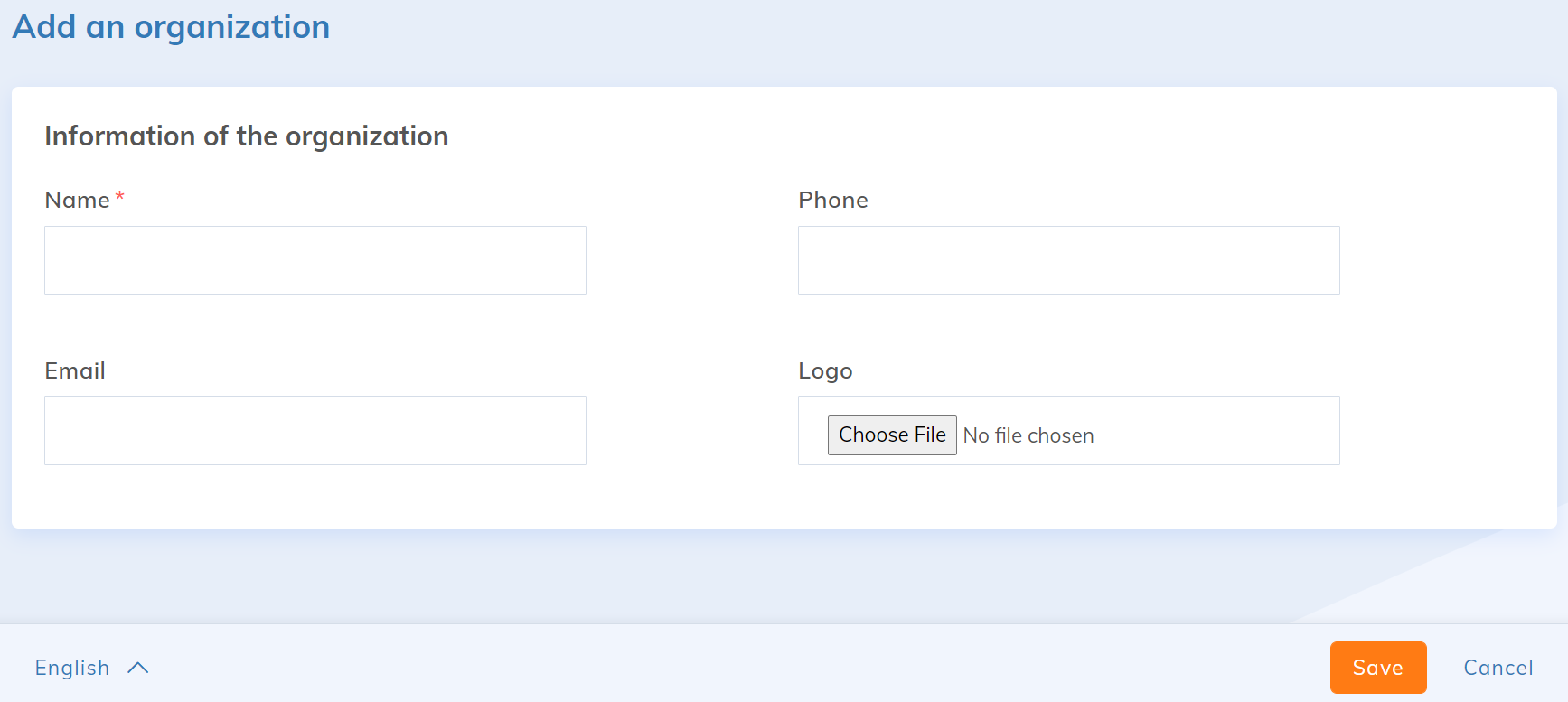1568x702 pixels.
Task: Click the word "organization" in the page title
Action: 231,27
